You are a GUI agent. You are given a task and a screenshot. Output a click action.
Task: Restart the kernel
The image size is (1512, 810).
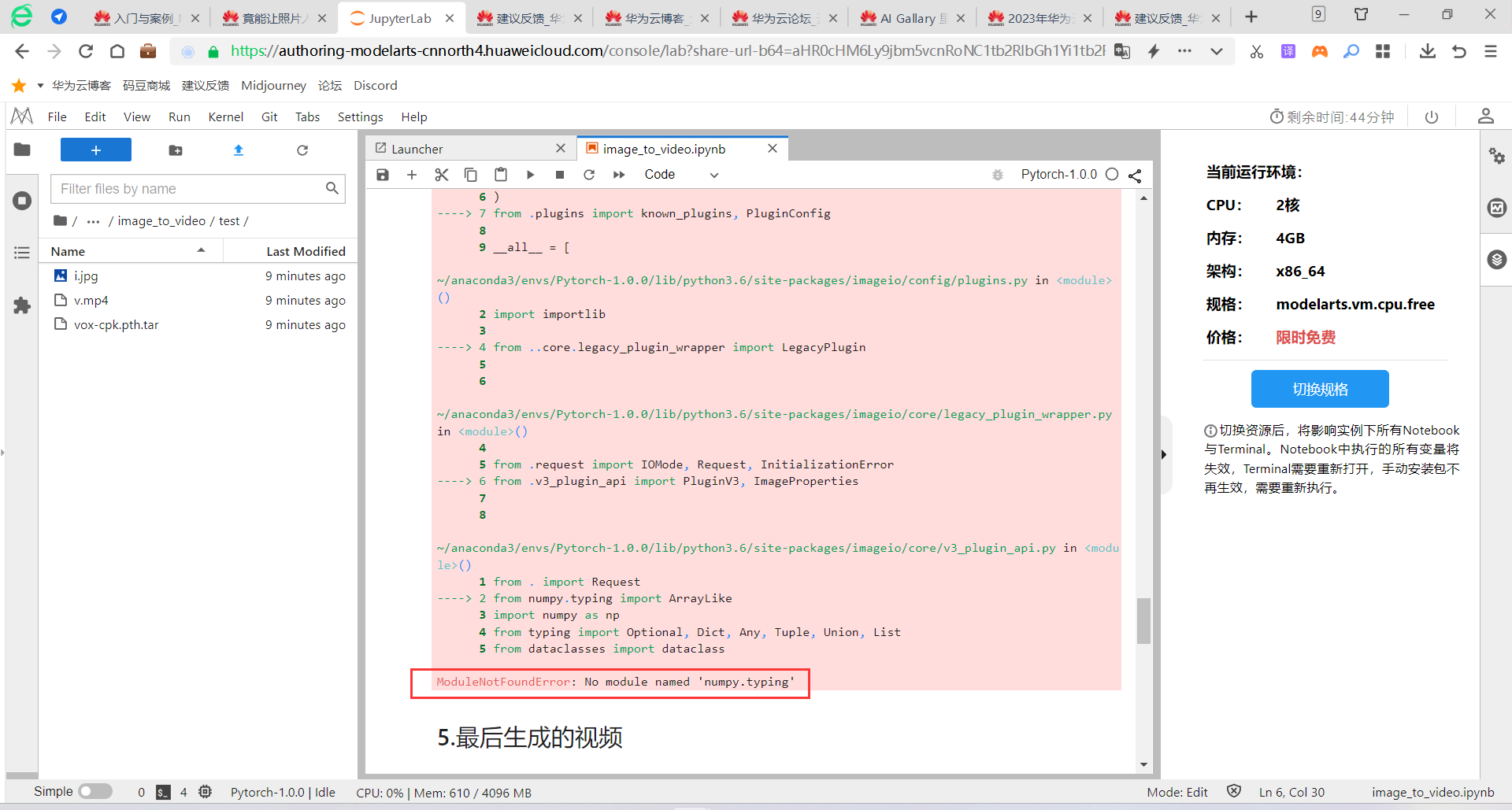589,175
